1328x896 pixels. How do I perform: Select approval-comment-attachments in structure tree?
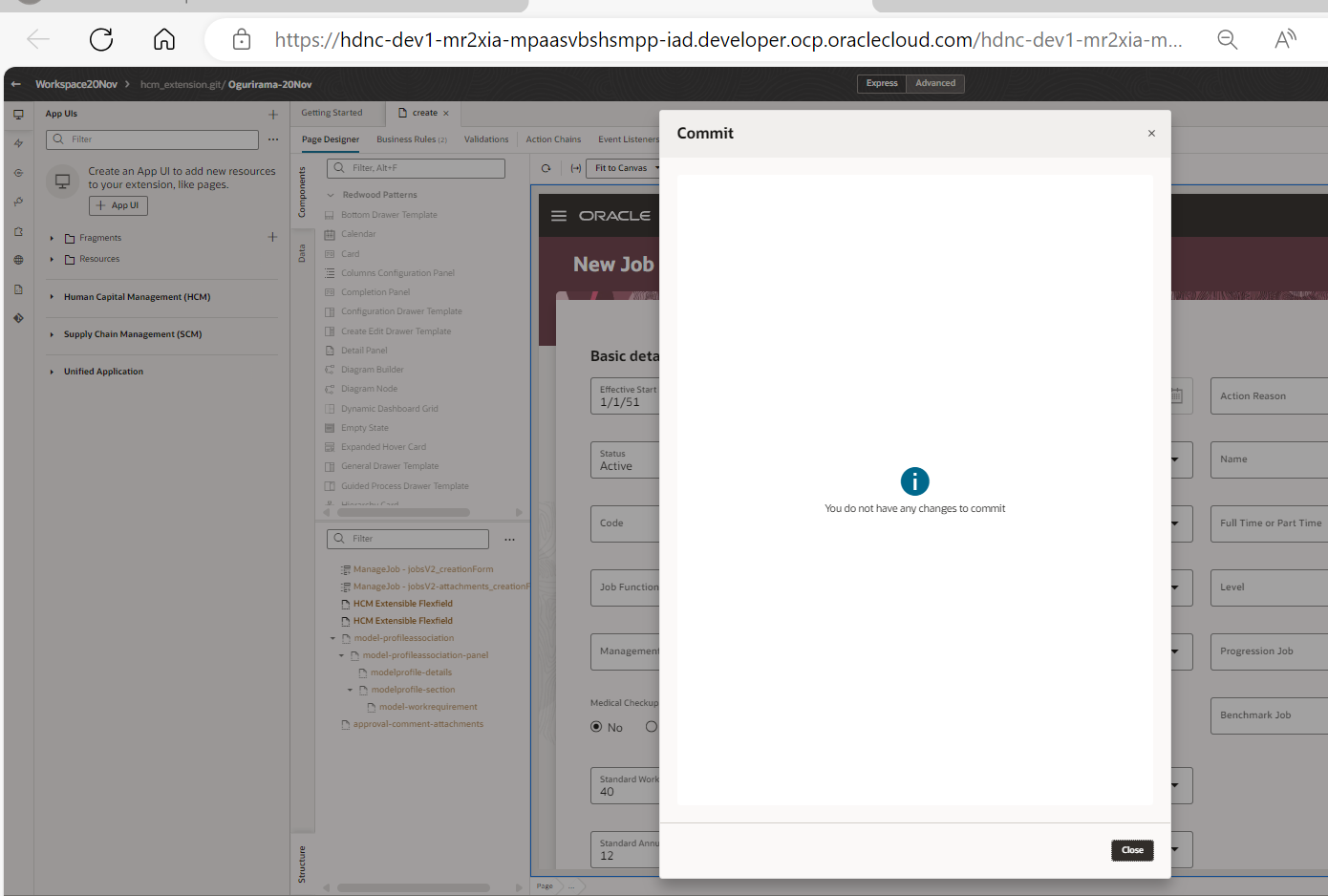(x=418, y=724)
